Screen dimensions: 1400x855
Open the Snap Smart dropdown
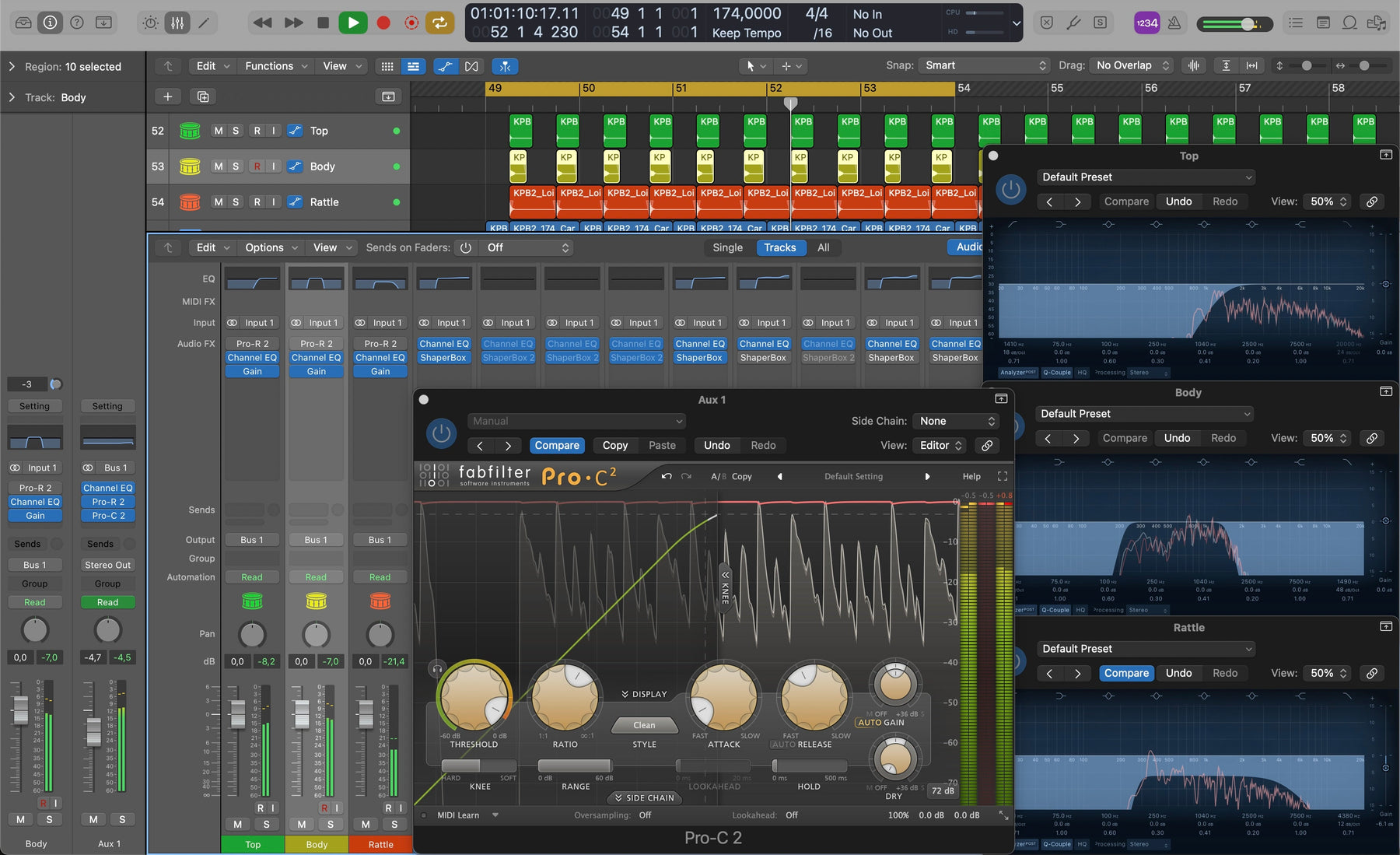pos(985,65)
